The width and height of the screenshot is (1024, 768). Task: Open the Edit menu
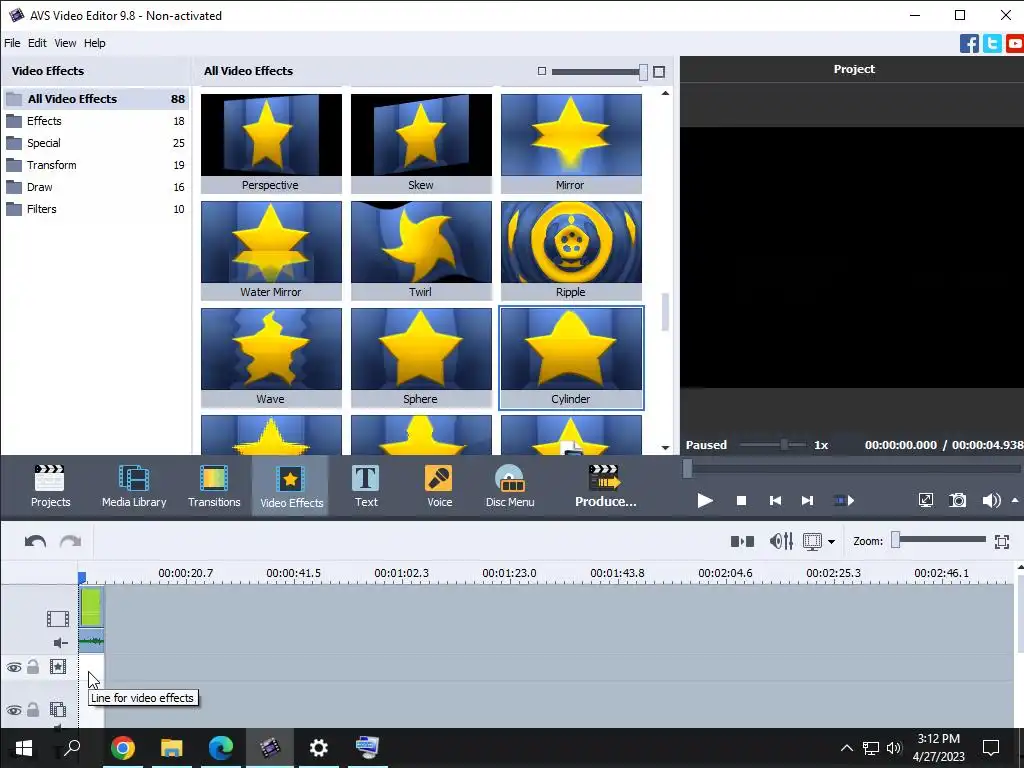[x=37, y=43]
